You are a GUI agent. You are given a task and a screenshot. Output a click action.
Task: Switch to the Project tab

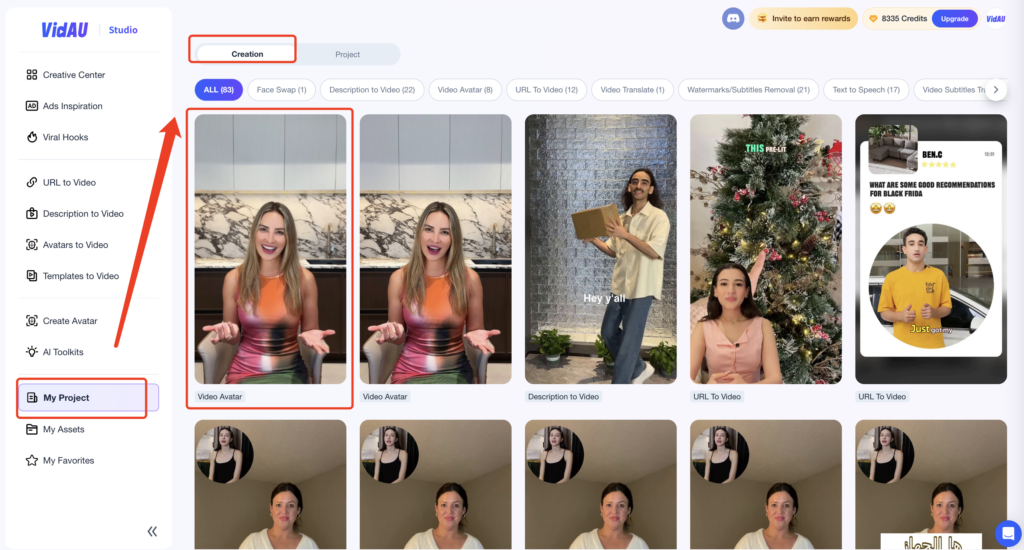tap(347, 54)
